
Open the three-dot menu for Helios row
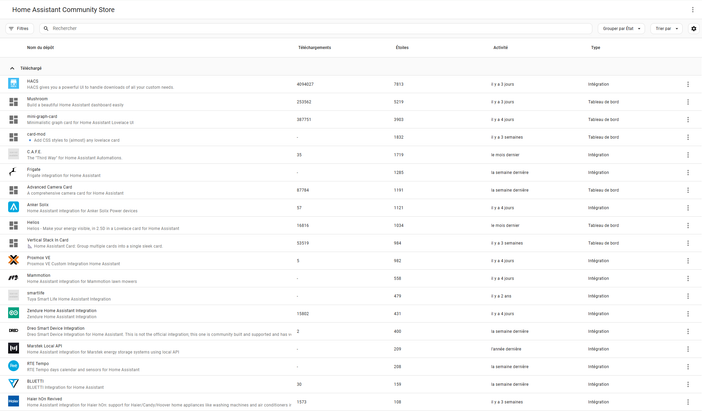click(688, 225)
